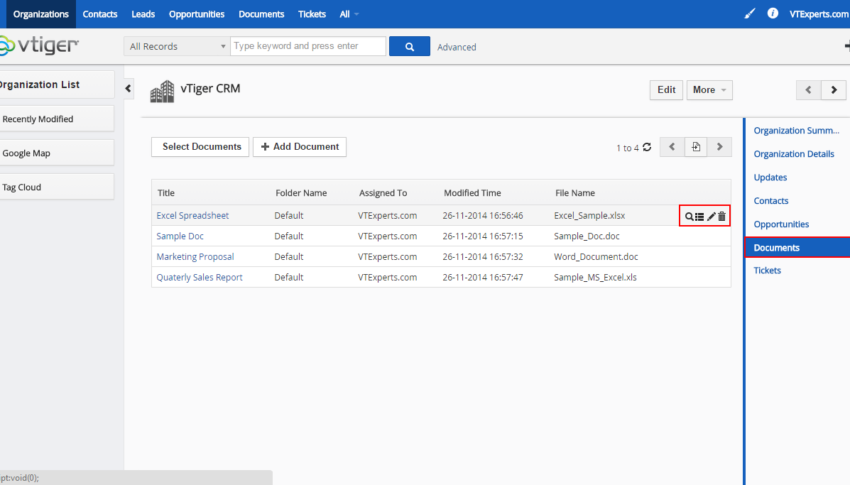Switch to the Contacts top menu
The width and height of the screenshot is (850, 485).
tap(100, 14)
